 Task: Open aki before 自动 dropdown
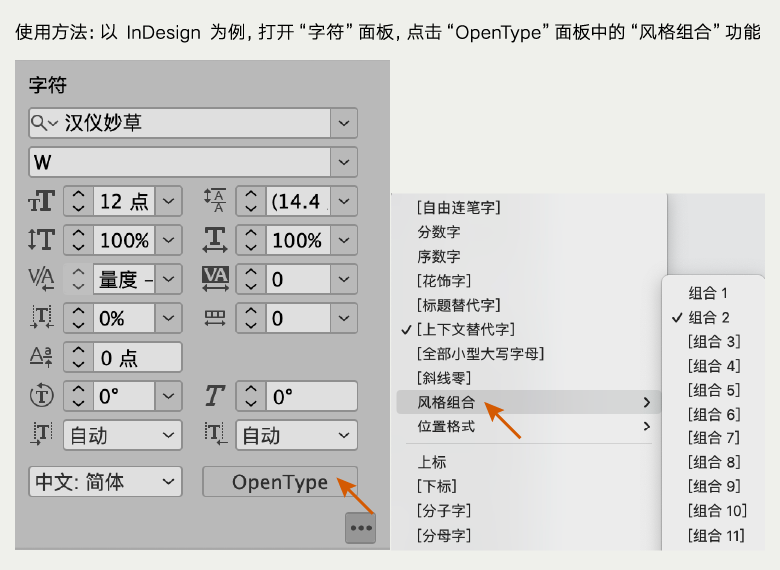click(122, 435)
